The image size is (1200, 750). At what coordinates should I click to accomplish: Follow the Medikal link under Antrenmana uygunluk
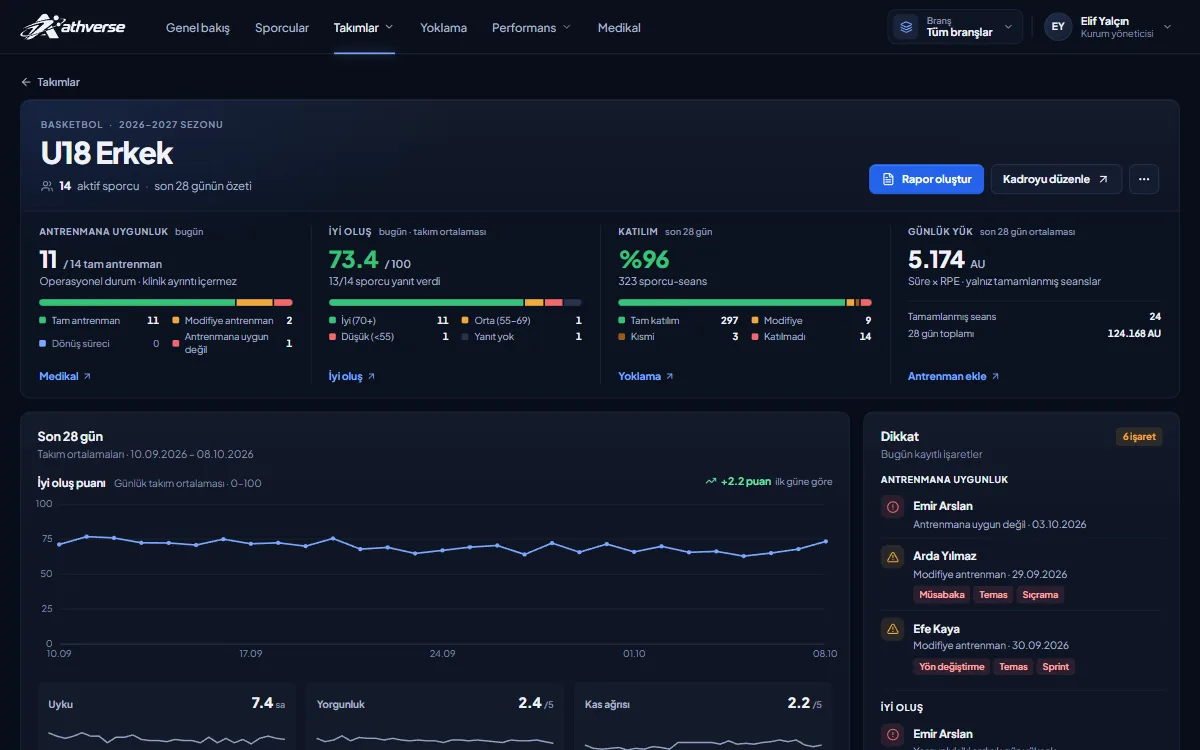(65, 376)
